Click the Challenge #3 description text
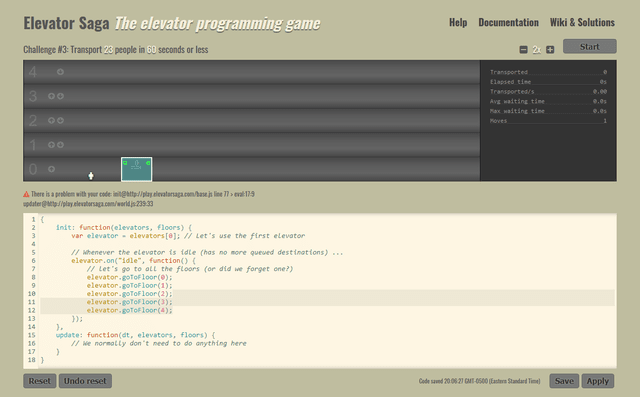Viewport: 640px width, 397px height. tap(116, 50)
